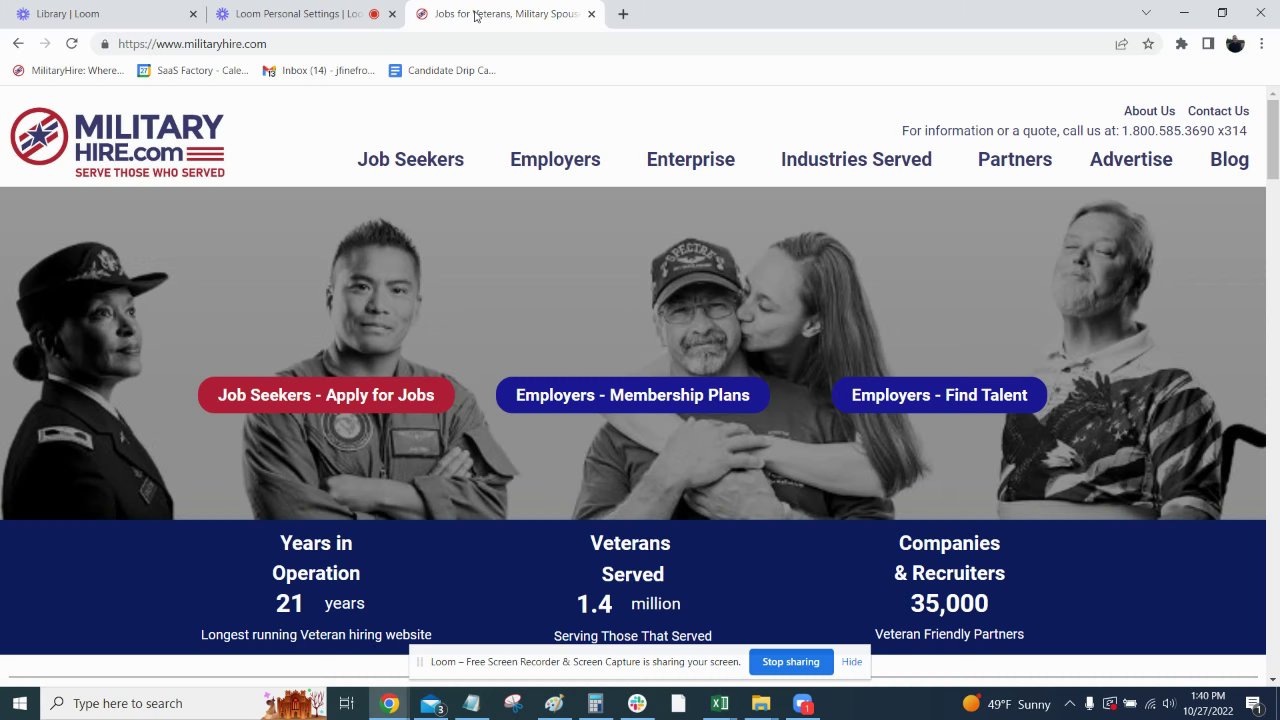Open the Advertise menu item
This screenshot has width=1280, height=720.
point(1131,159)
